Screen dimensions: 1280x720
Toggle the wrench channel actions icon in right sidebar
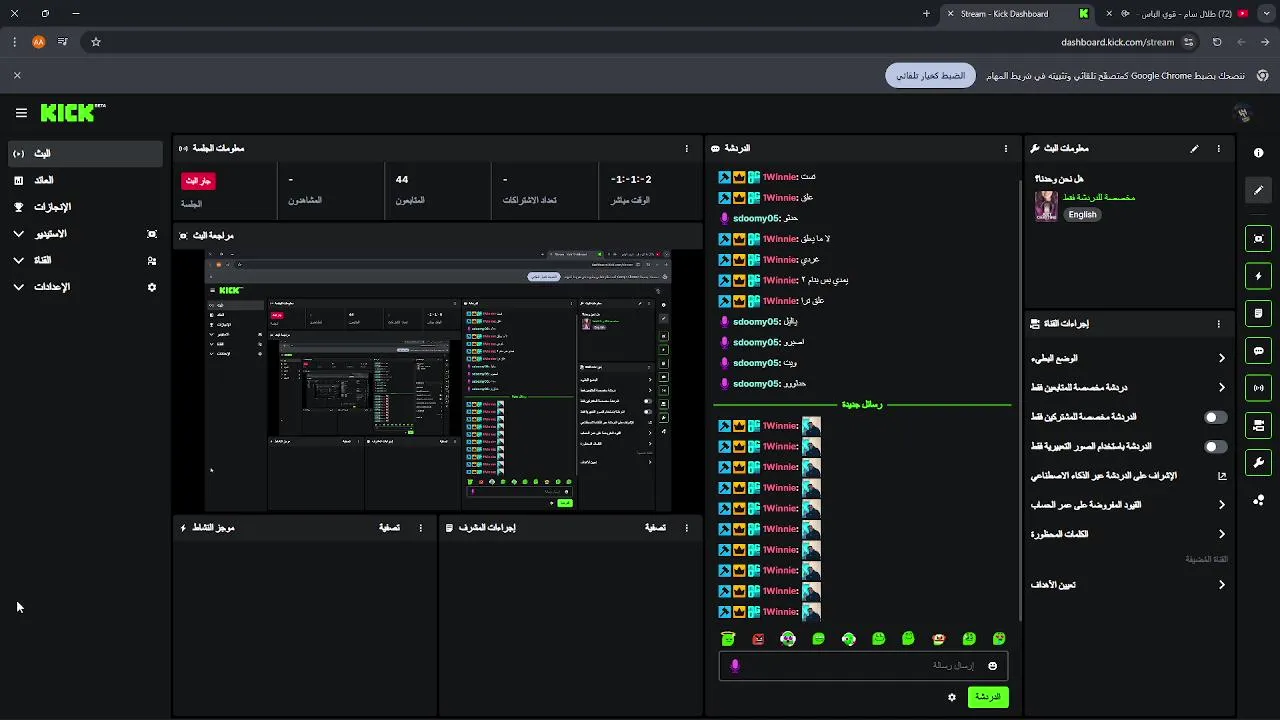point(1258,463)
